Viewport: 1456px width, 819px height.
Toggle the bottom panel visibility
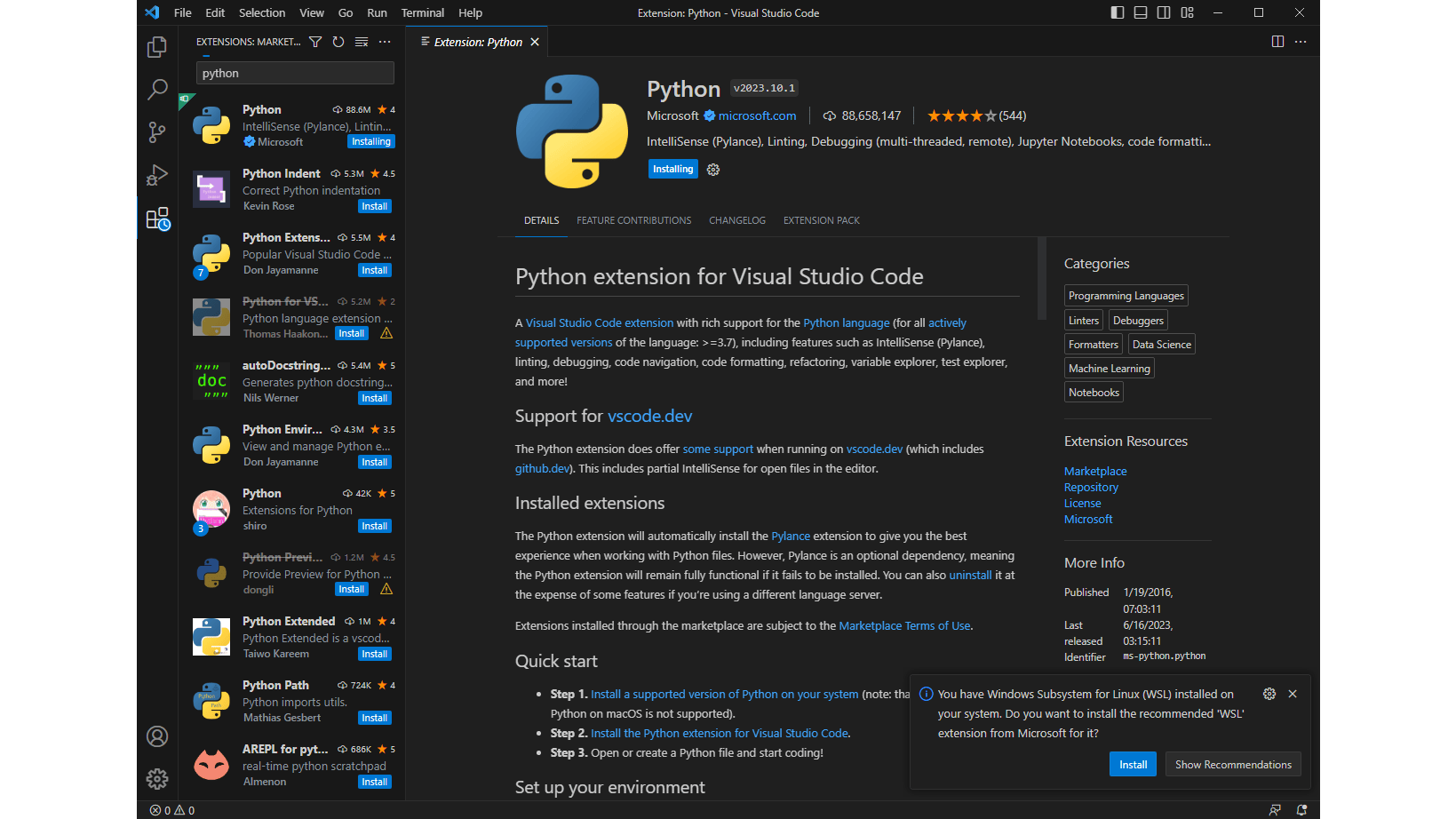coord(1140,12)
